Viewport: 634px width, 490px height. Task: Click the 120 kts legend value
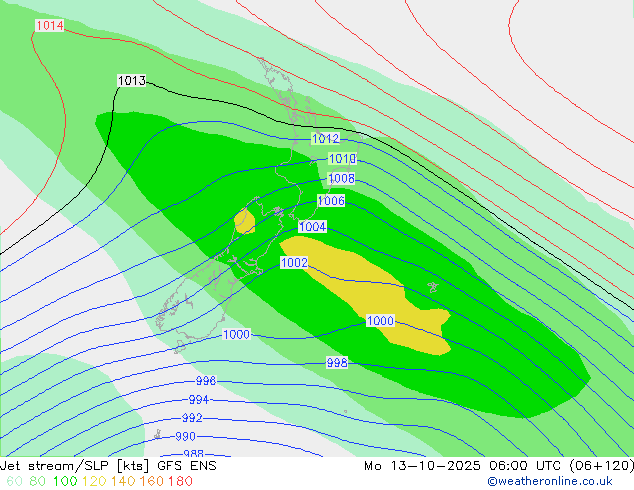click(x=94, y=481)
